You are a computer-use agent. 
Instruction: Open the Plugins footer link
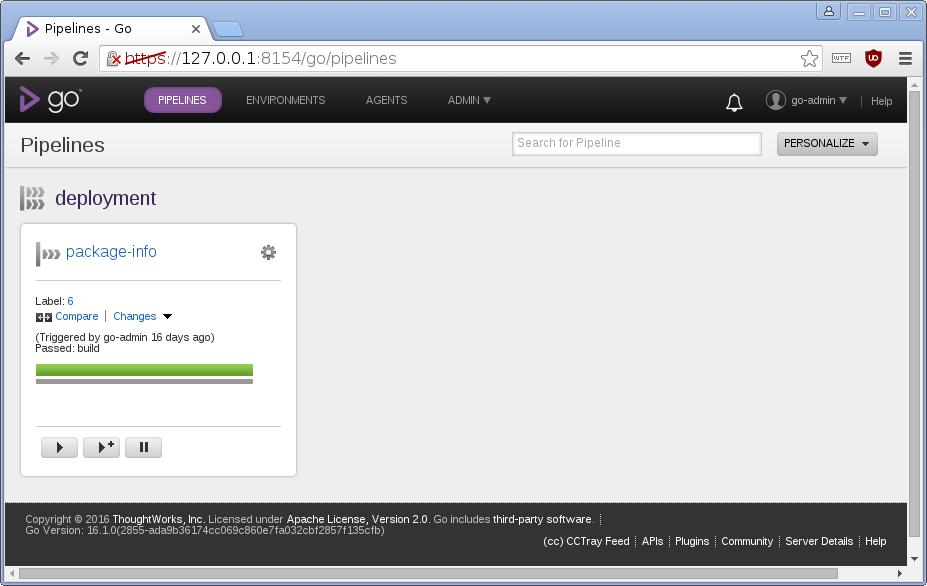692,541
